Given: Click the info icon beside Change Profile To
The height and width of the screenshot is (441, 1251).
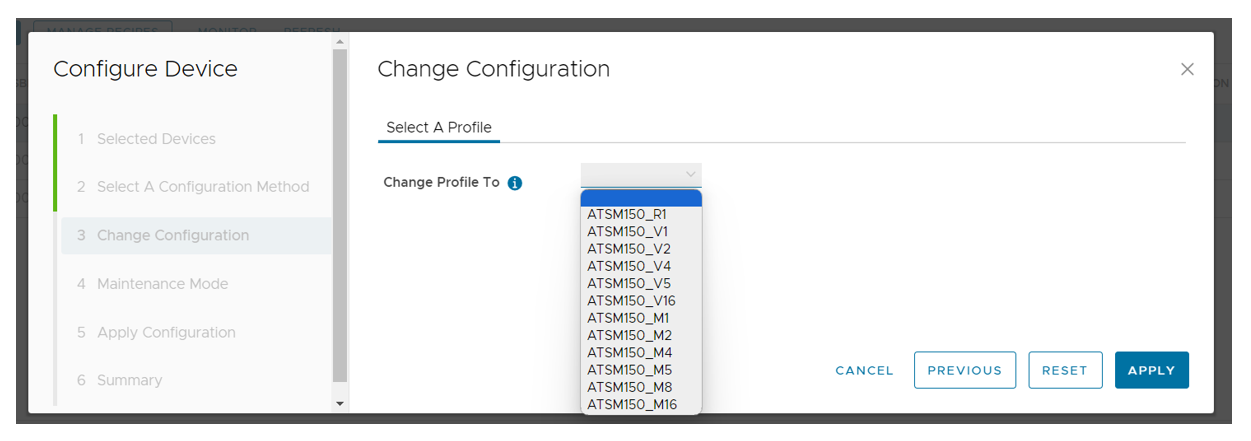Looking at the screenshot, I should tap(515, 183).
